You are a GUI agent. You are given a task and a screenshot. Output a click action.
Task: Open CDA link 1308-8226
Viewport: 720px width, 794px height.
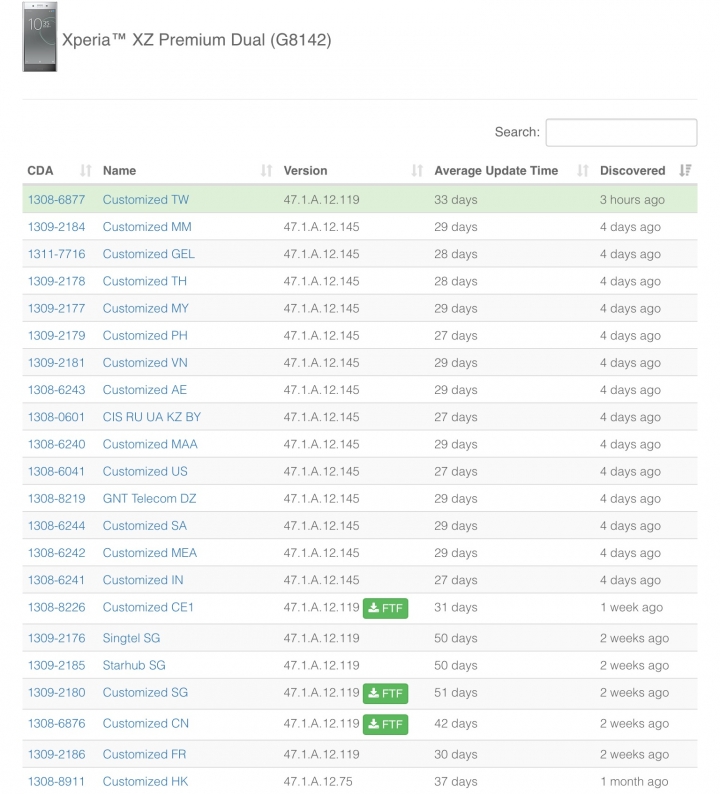[56, 607]
